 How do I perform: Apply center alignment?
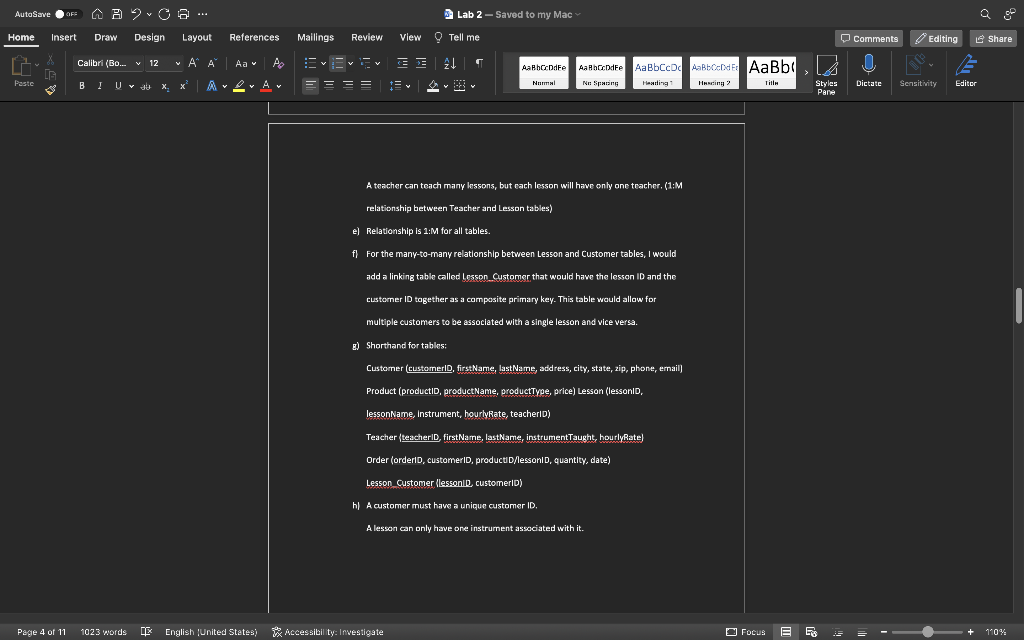coord(327,85)
